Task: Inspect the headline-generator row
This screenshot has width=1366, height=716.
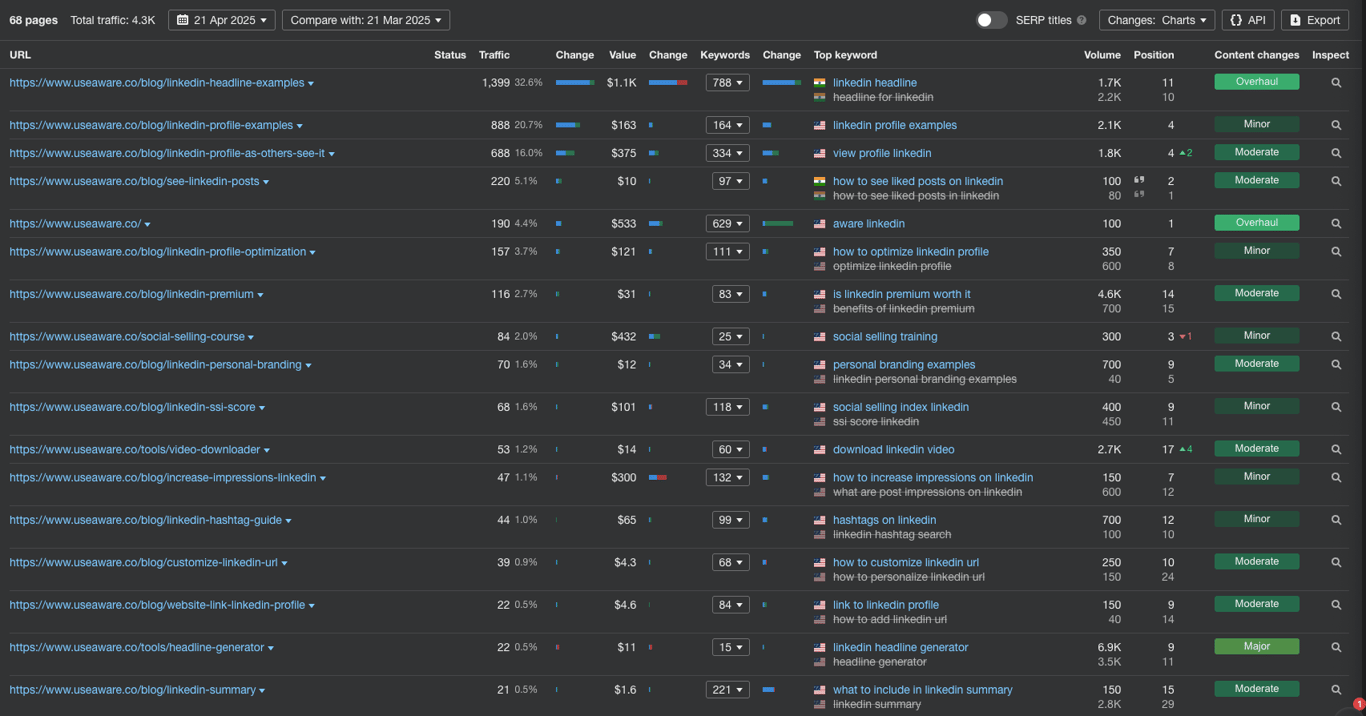Action: [x=1336, y=647]
